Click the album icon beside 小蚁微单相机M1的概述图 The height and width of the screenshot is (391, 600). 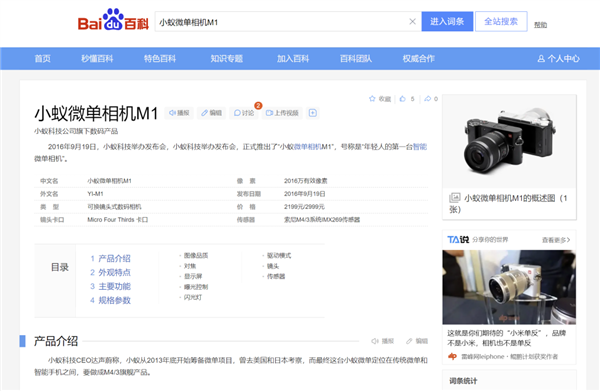click(x=454, y=198)
